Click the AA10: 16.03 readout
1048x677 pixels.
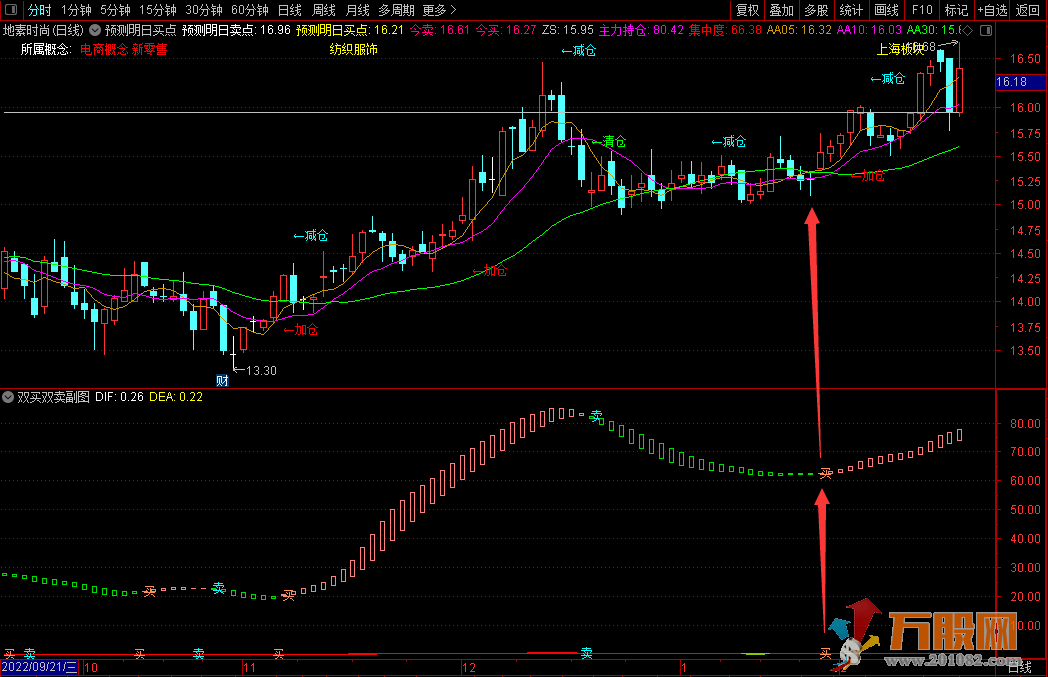coord(870,30)
